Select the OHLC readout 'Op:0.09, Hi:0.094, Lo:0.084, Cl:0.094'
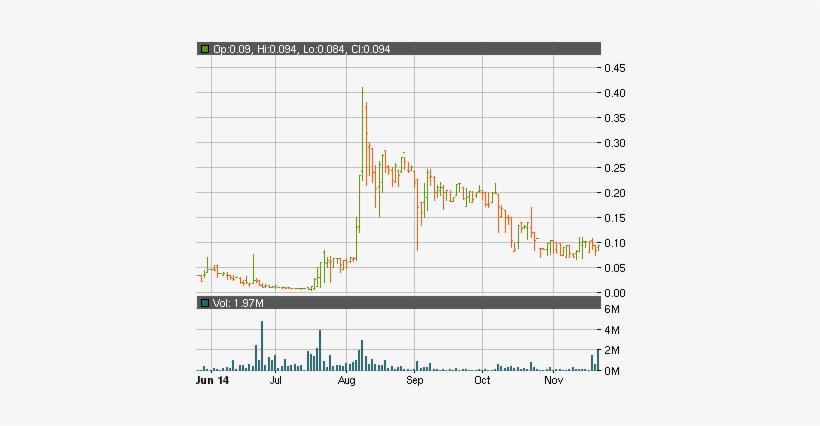Screen dimensions: 820x426 302,49
